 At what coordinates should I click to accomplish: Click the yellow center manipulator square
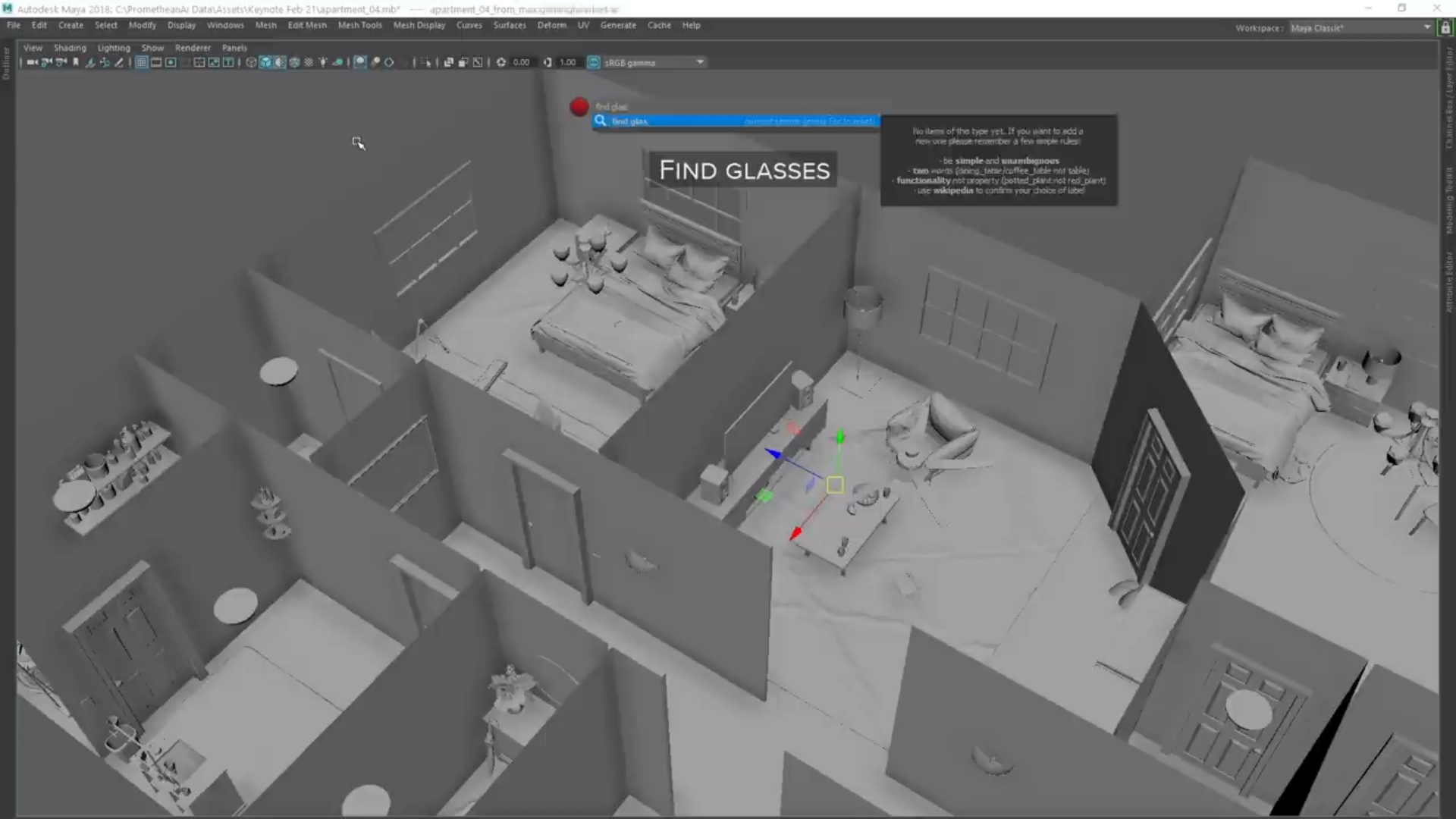pyautogui.click(x=835, y=485)
